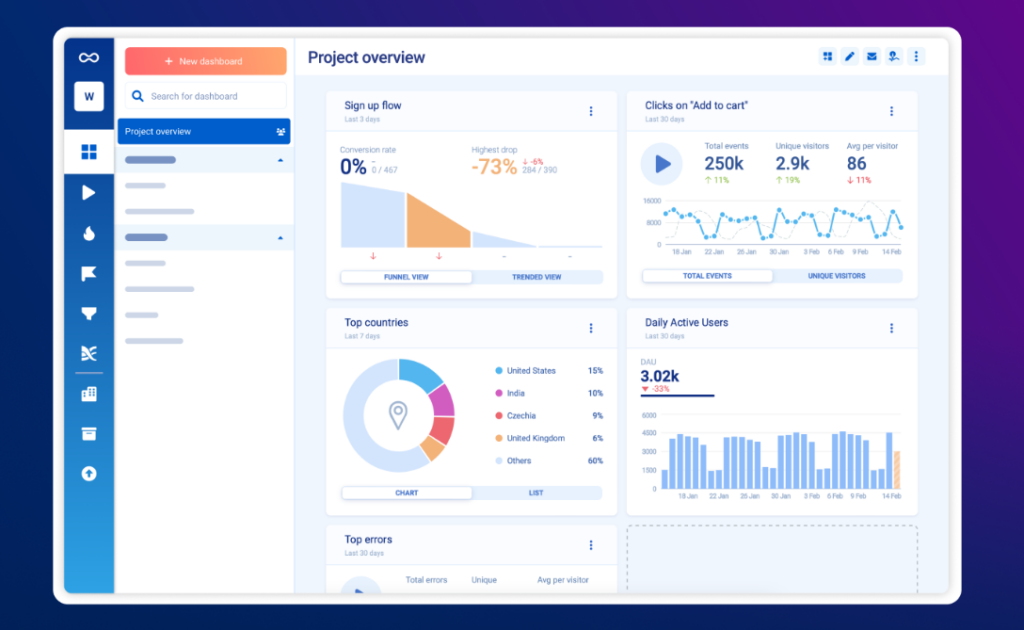Screen dimensions: 1024x630
Task: Select the List view on Top countries
Action: 536,492
